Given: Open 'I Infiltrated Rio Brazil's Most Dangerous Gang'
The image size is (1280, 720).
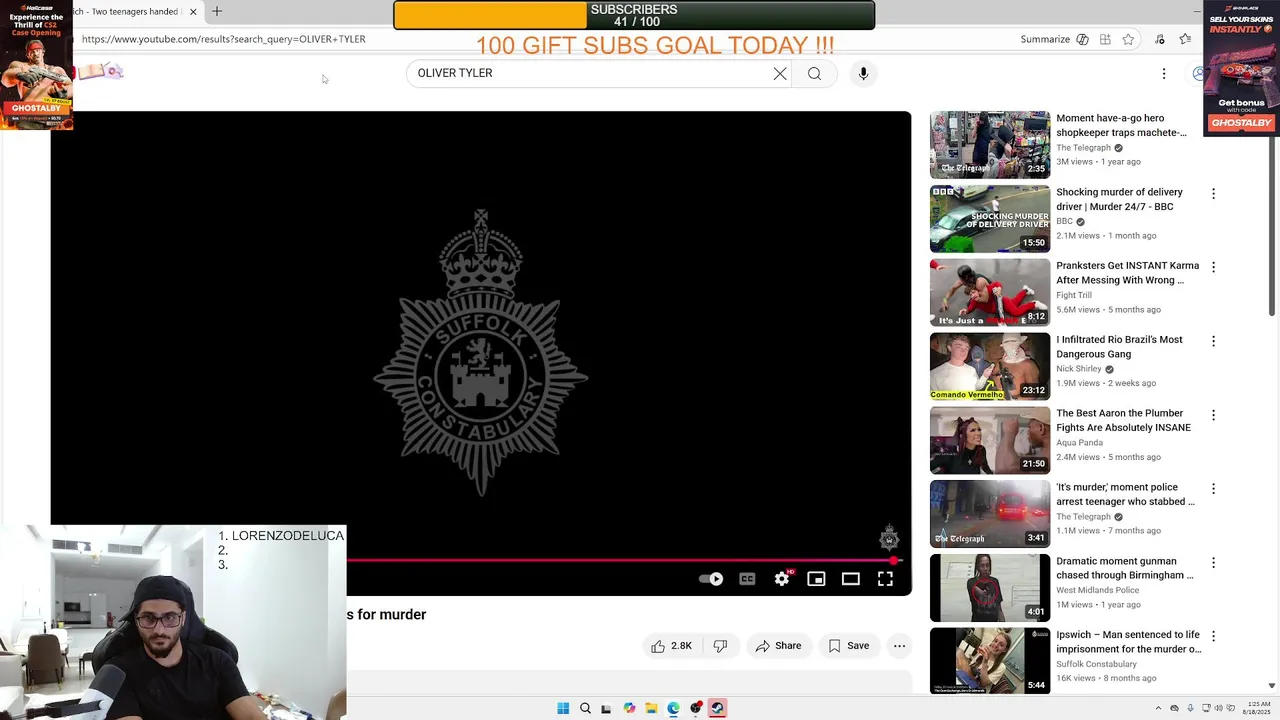Looking at the screenshot, I should (1119, 347).
